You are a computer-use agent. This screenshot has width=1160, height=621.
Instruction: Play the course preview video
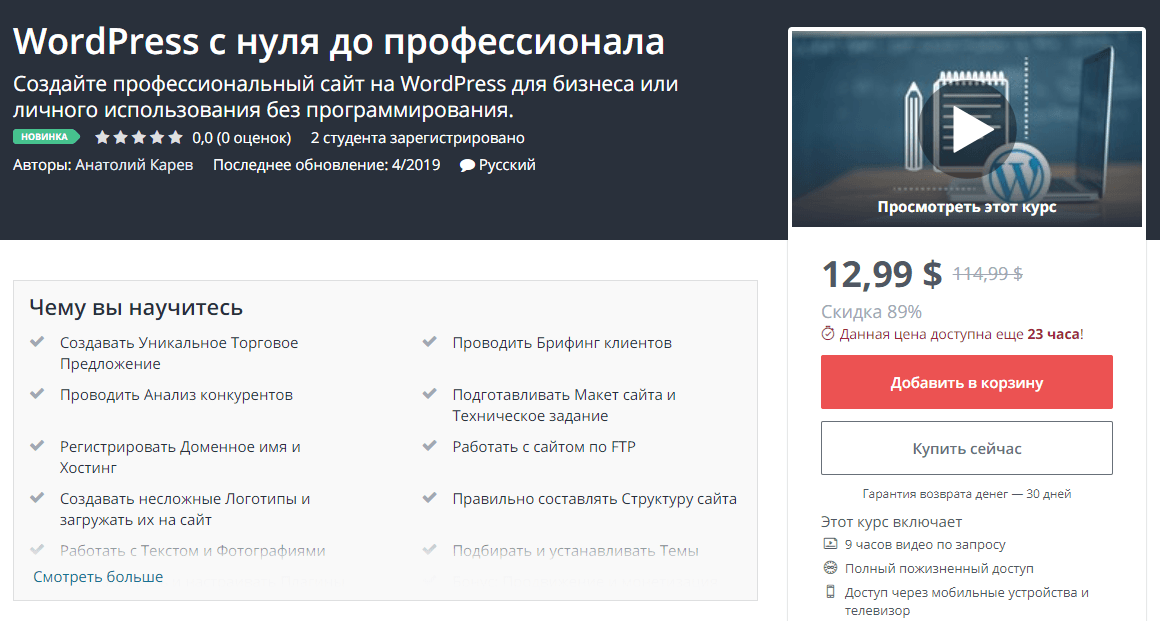967,129
